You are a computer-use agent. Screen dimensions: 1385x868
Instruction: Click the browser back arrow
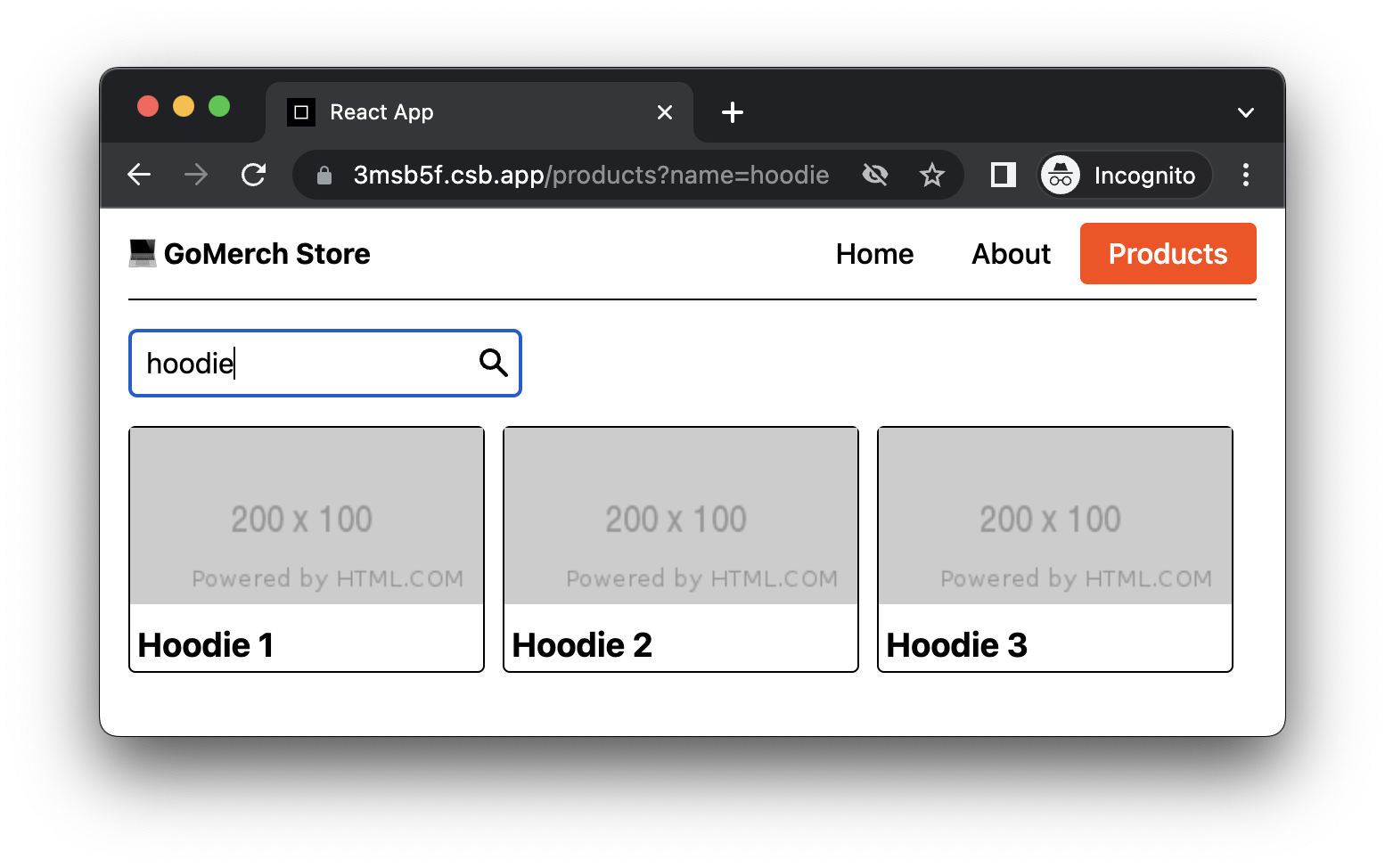tap(139, 175)
